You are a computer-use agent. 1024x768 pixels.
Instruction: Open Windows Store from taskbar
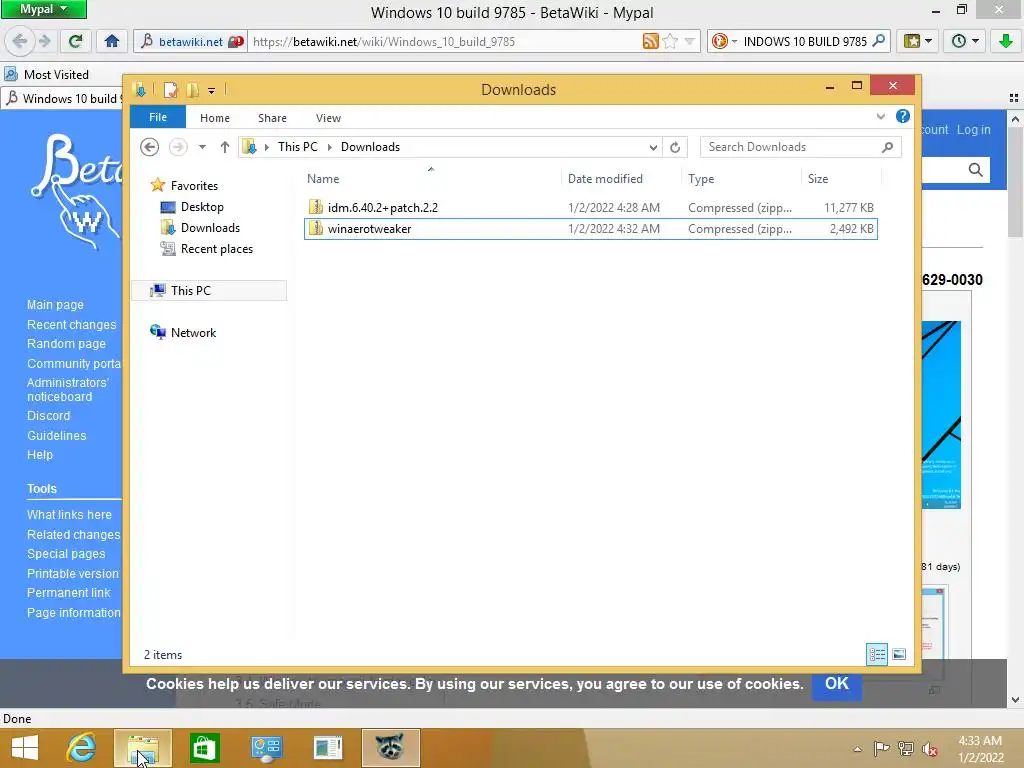pyautogui.click(x=204, y=748)
